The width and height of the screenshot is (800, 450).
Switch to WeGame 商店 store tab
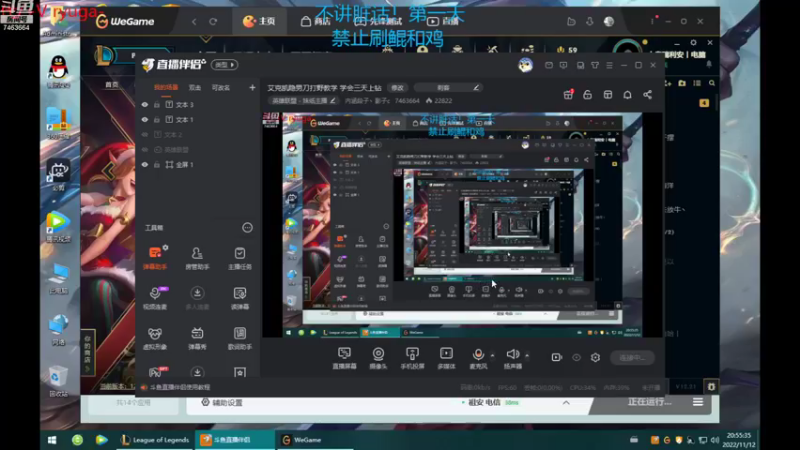coord(315,21)
